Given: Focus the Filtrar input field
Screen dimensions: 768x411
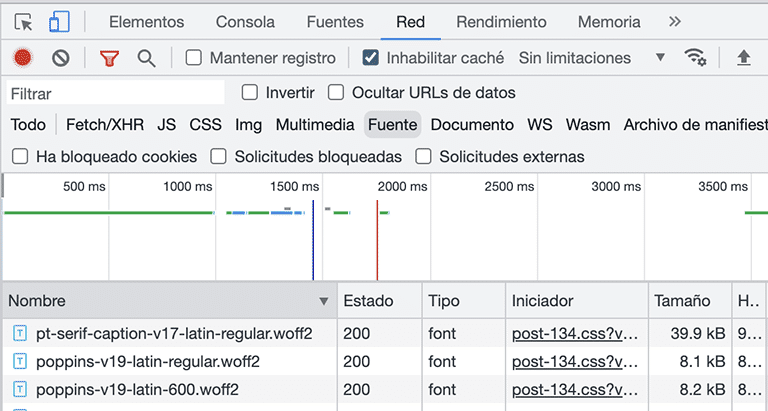Looking at the screenshot, I should (116, 93).
